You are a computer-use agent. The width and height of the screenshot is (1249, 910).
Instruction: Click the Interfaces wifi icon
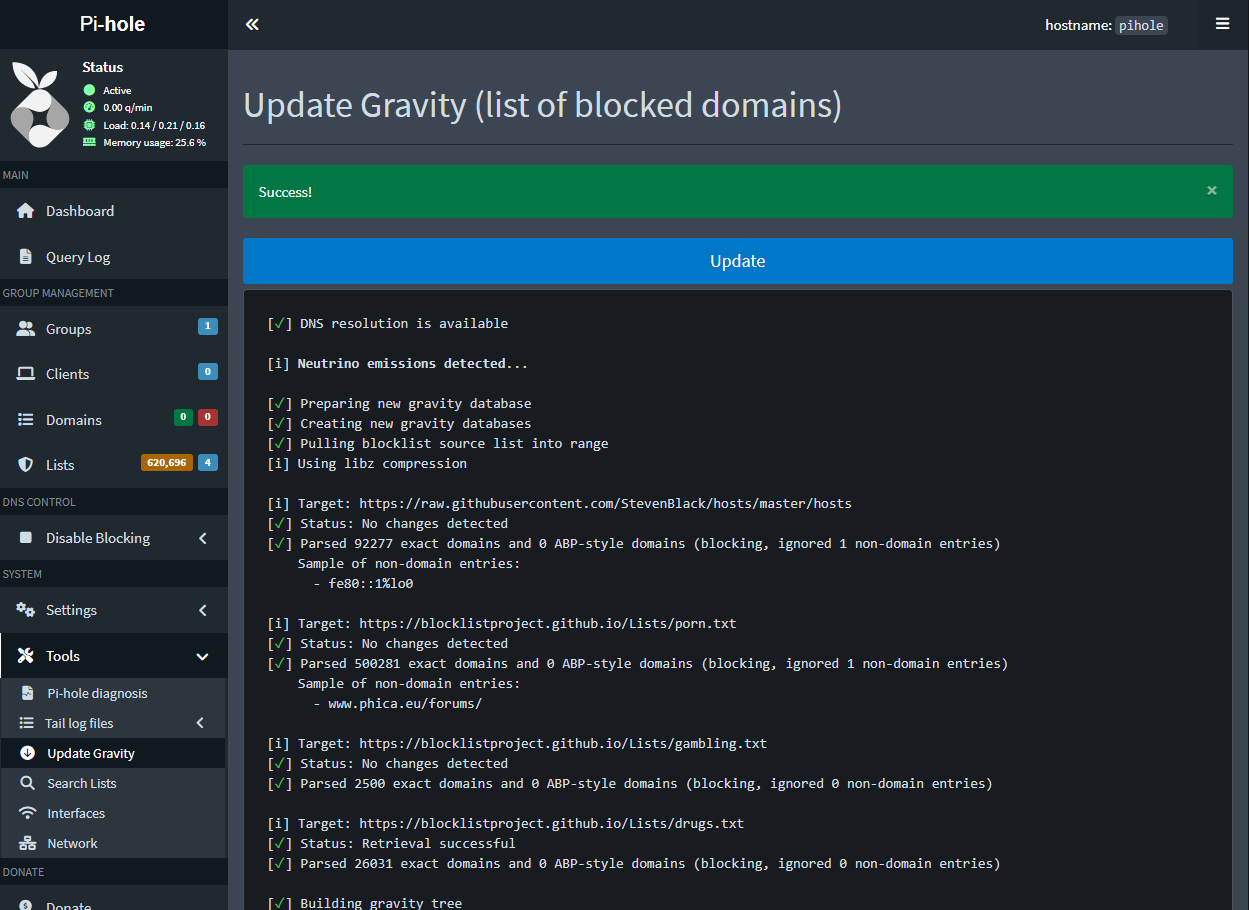point(27,813)
